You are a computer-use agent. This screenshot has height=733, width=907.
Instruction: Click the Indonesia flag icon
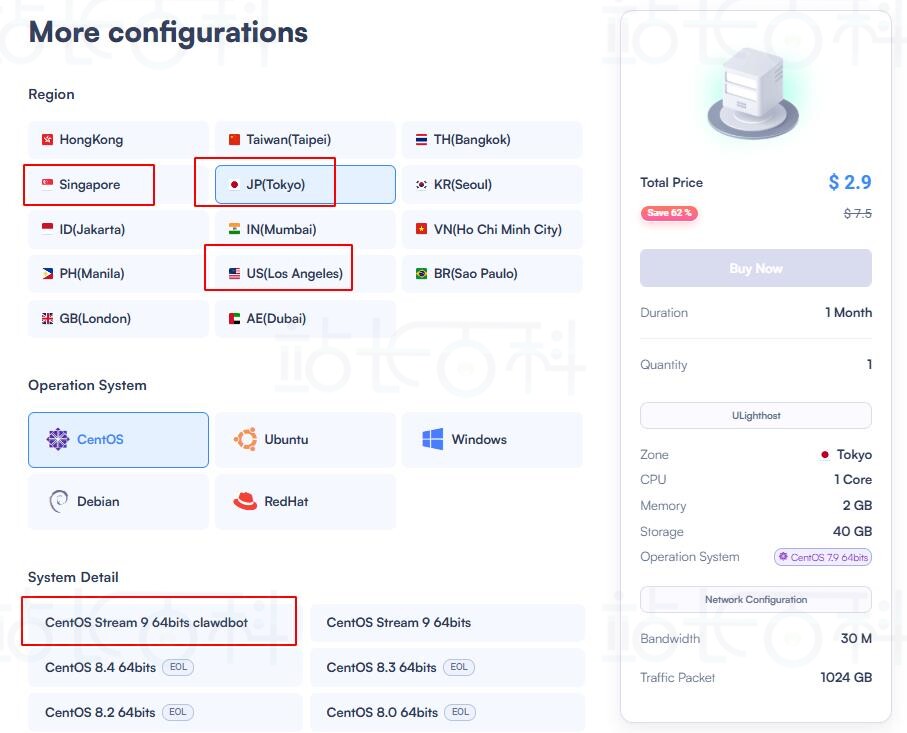[47, 229]
